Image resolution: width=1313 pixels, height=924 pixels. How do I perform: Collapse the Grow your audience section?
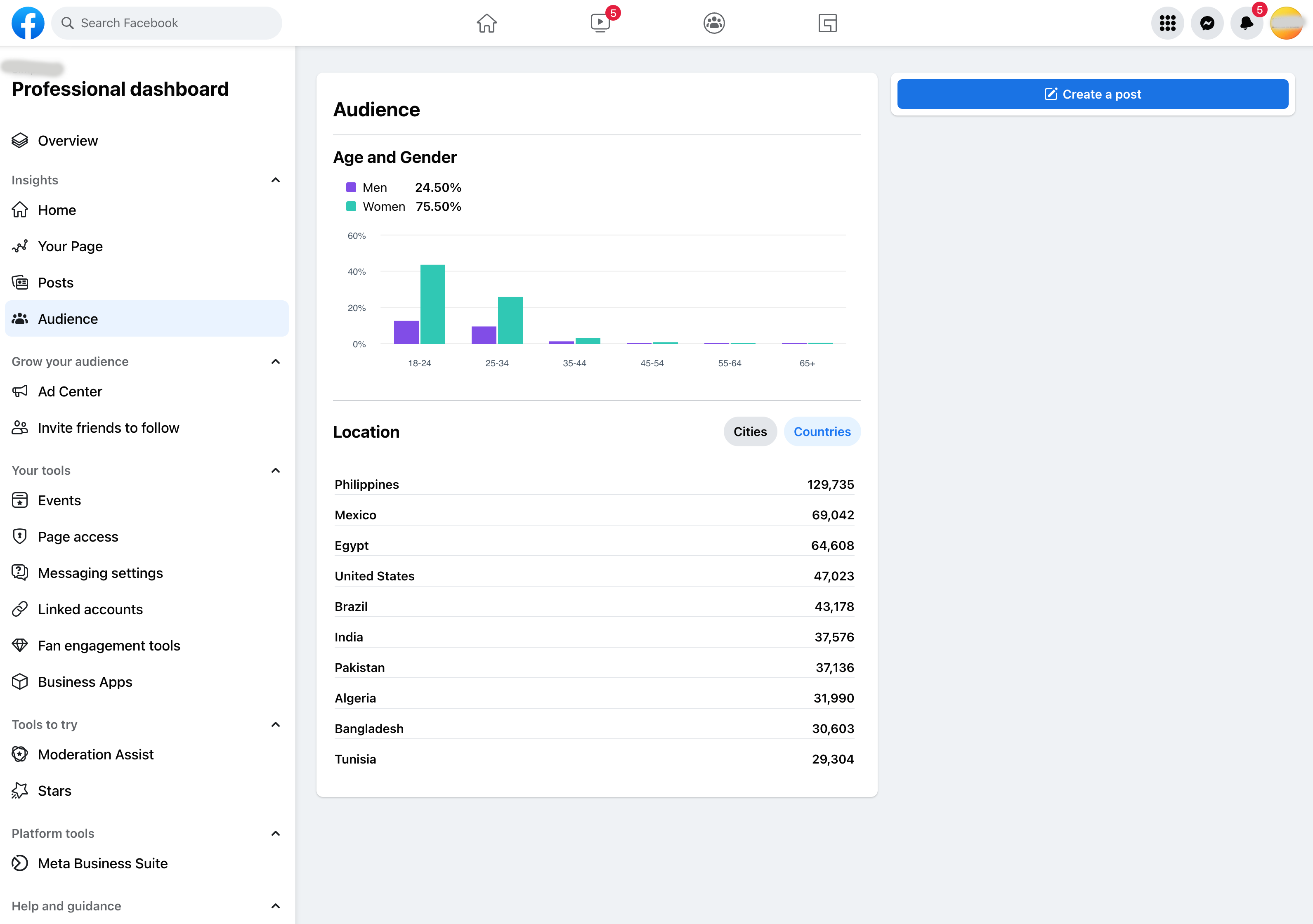tap(275, 361)
